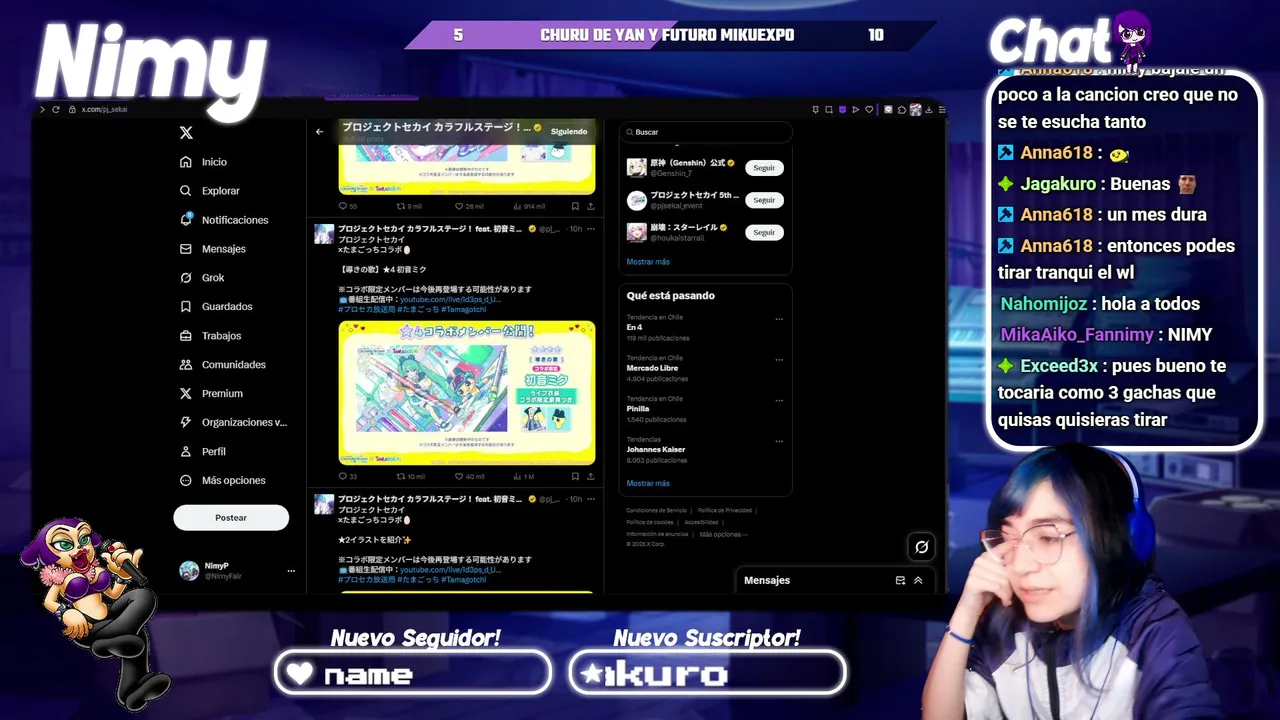Follow the @pjsekai_event account
Image resolution: width=1280 pixels, height=720 pixels.
click(764, 200)
